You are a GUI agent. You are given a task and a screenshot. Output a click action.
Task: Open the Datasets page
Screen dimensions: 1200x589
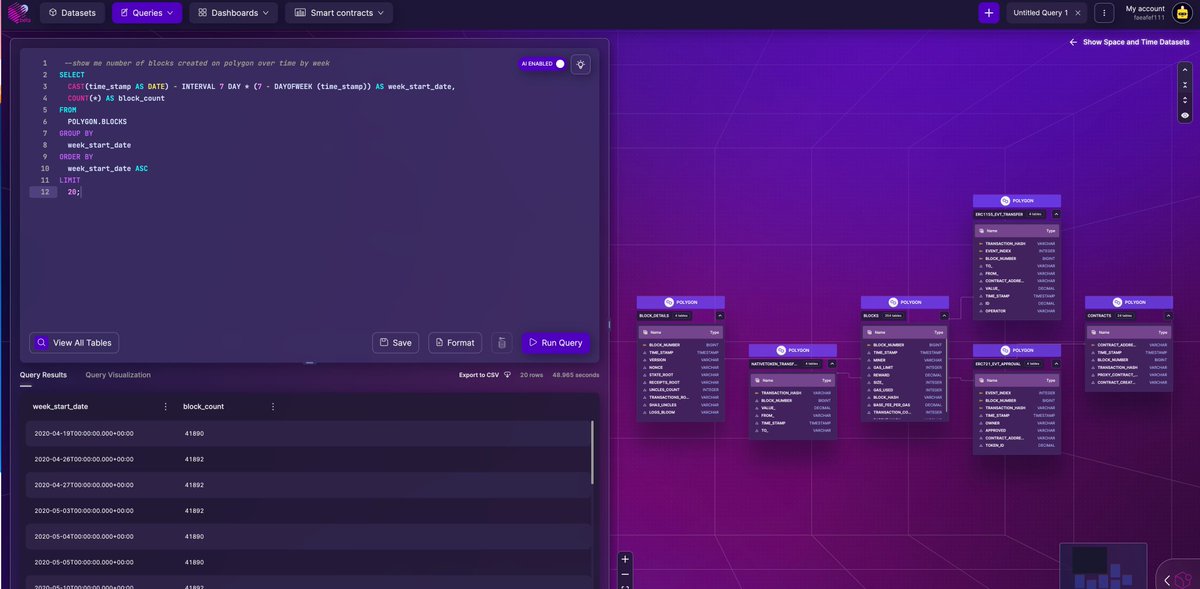click(72, 13)
